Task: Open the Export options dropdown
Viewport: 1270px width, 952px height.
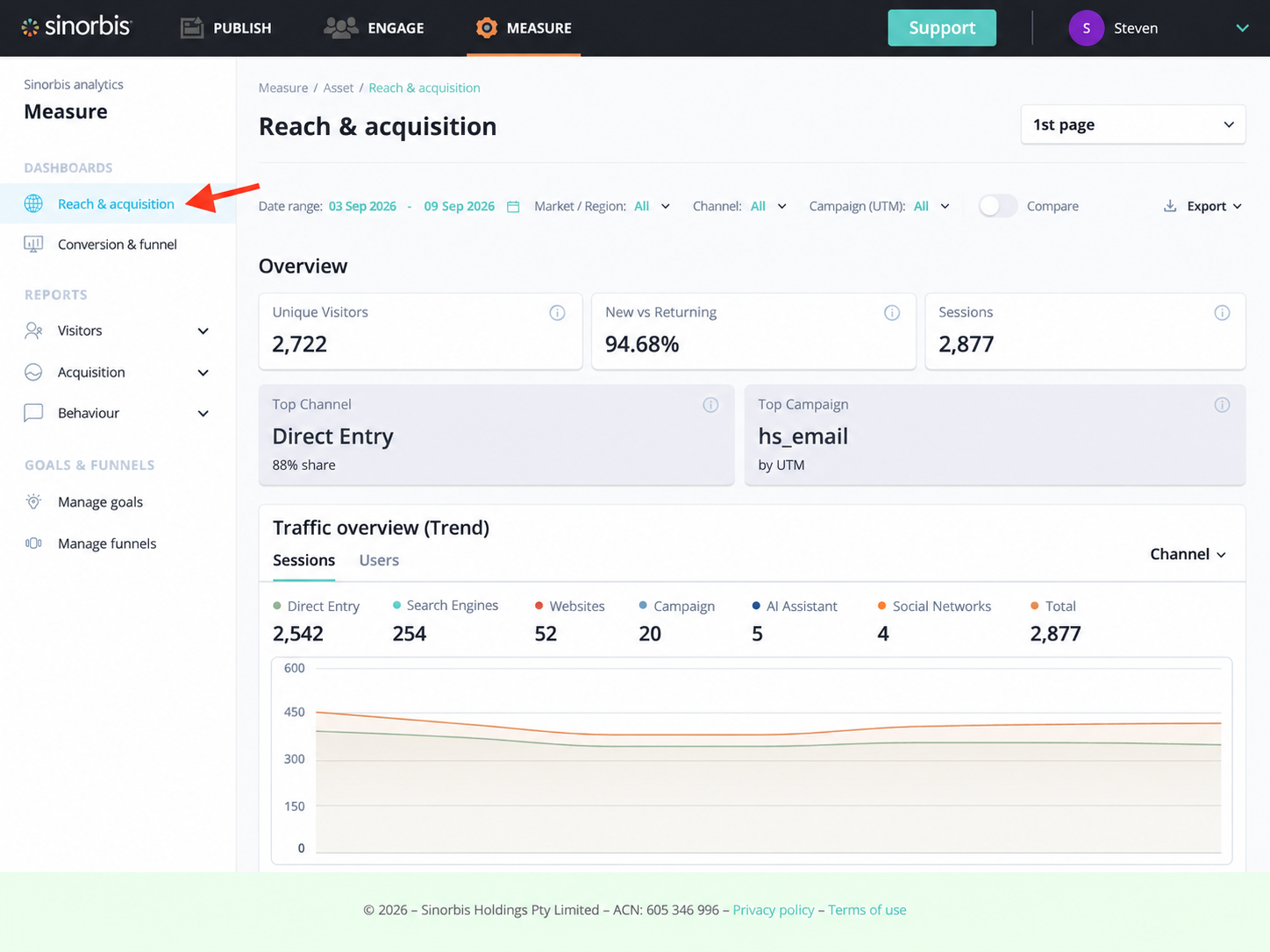Action: point(1214,206)
